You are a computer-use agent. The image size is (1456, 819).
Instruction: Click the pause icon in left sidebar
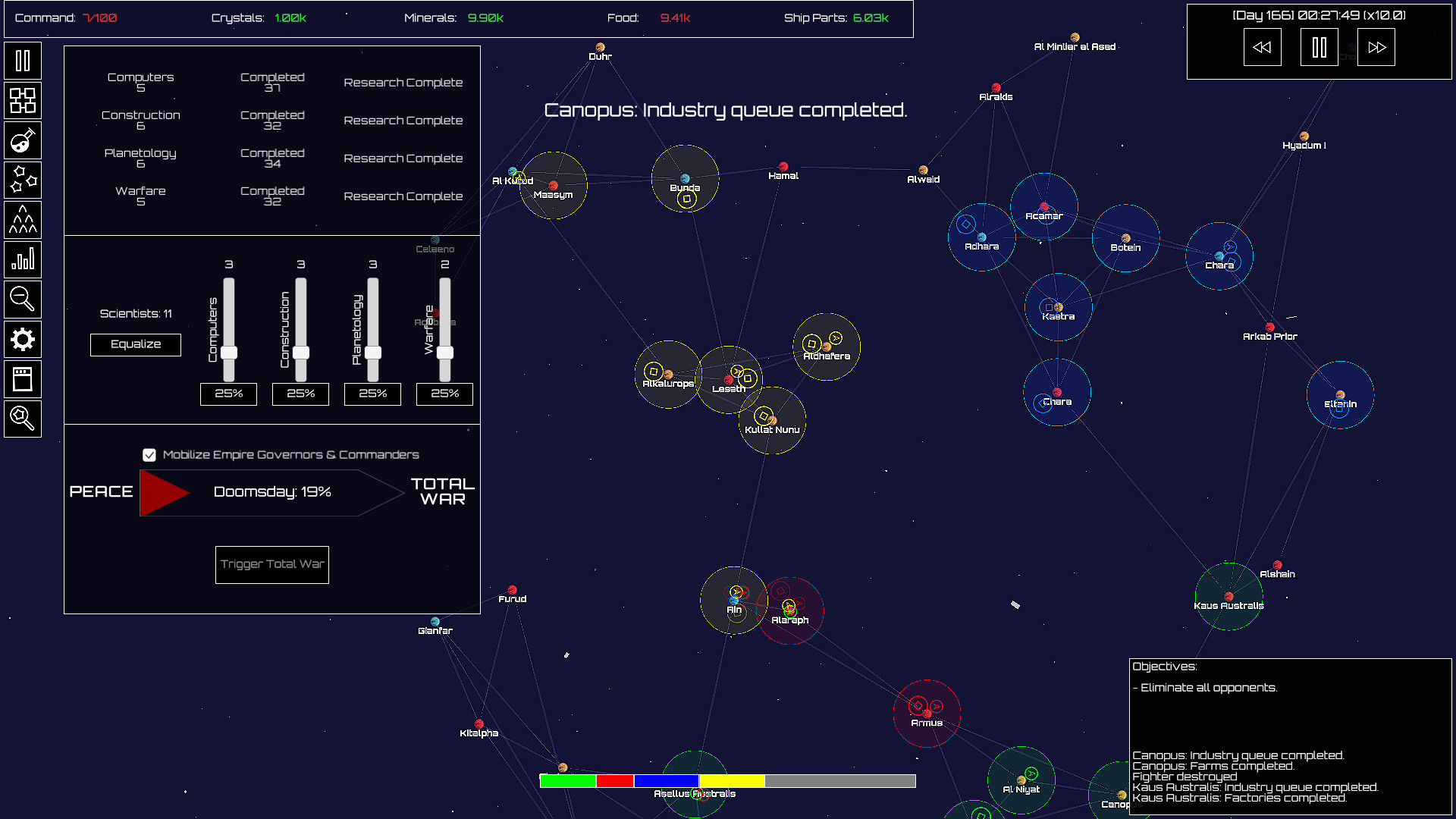click(23, 61)
